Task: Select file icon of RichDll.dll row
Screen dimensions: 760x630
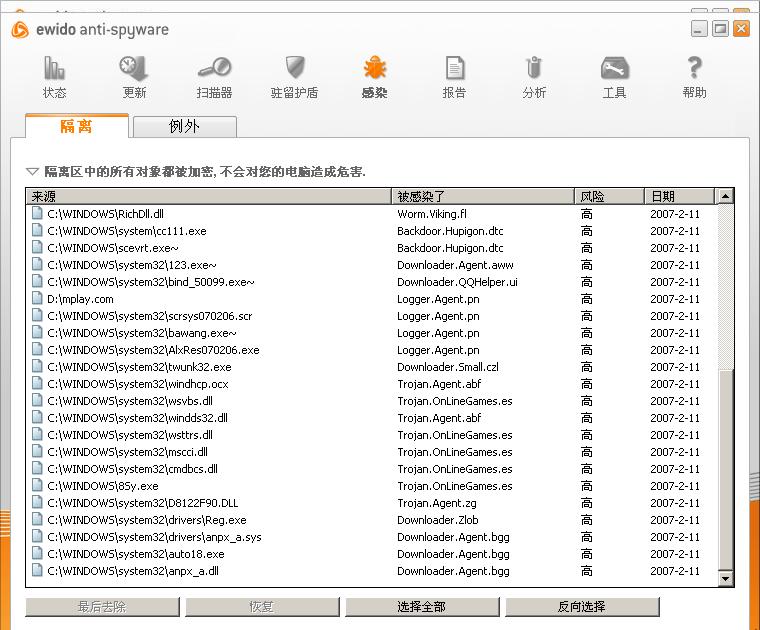Action: coord(37,214)
